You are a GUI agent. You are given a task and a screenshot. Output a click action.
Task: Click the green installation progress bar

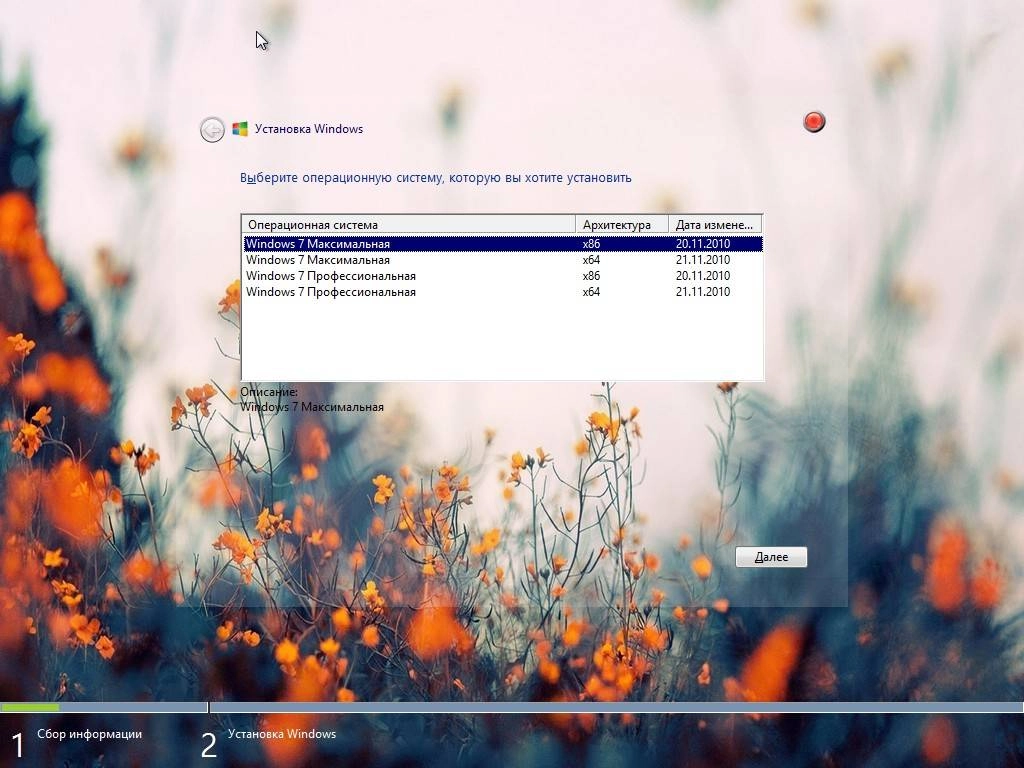(x=30, y=707)
